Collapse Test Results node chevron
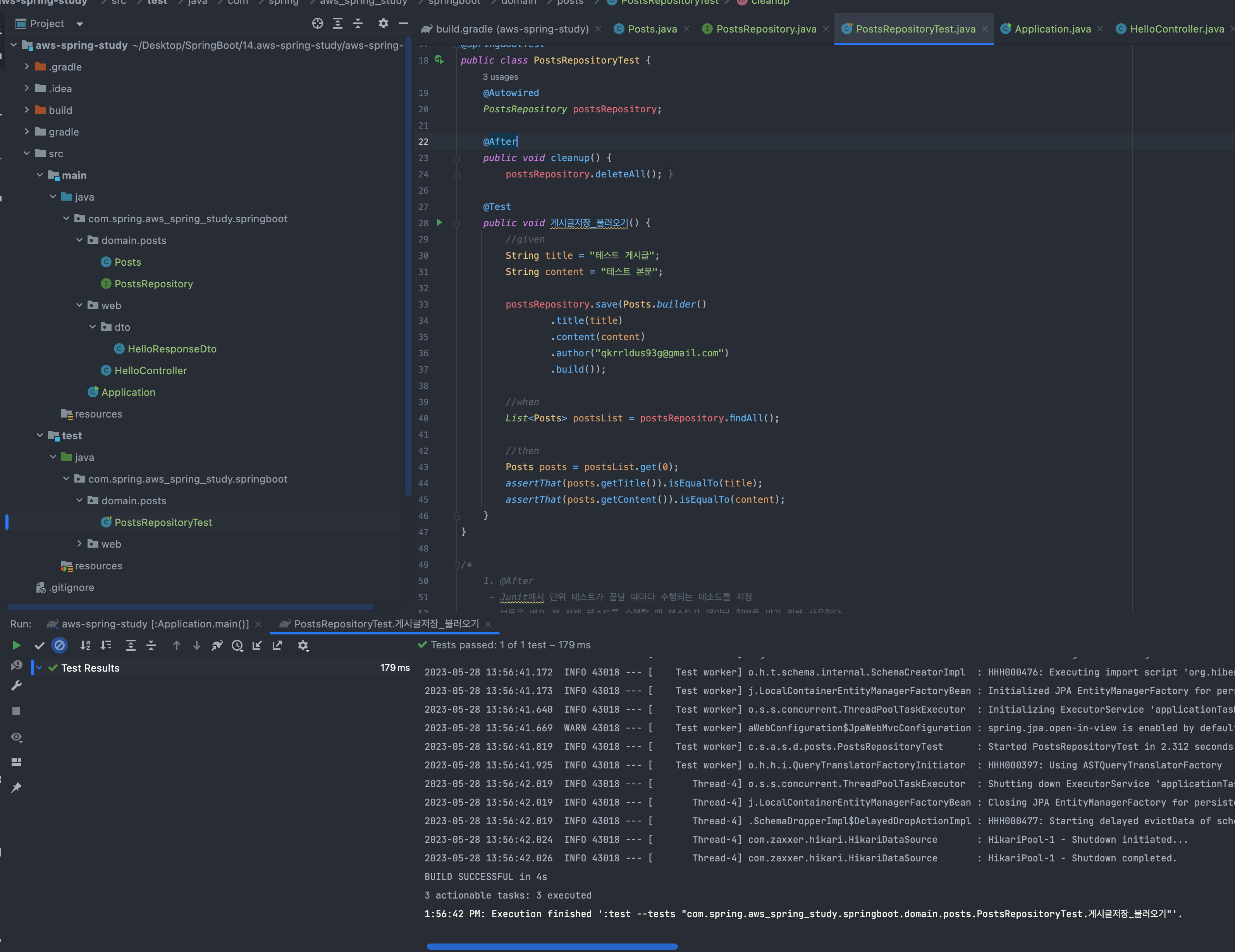Viewport: 1235px width, 952px height. 40,668
